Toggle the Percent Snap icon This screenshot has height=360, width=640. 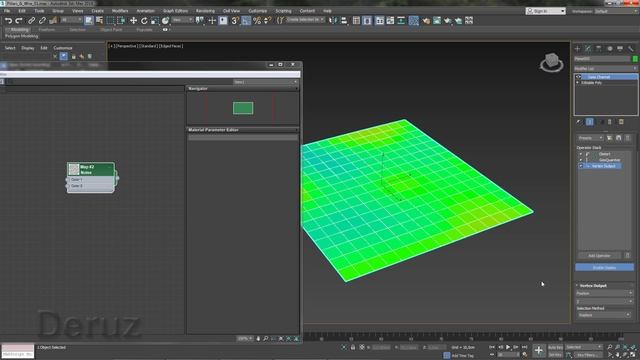pos(257,20)
